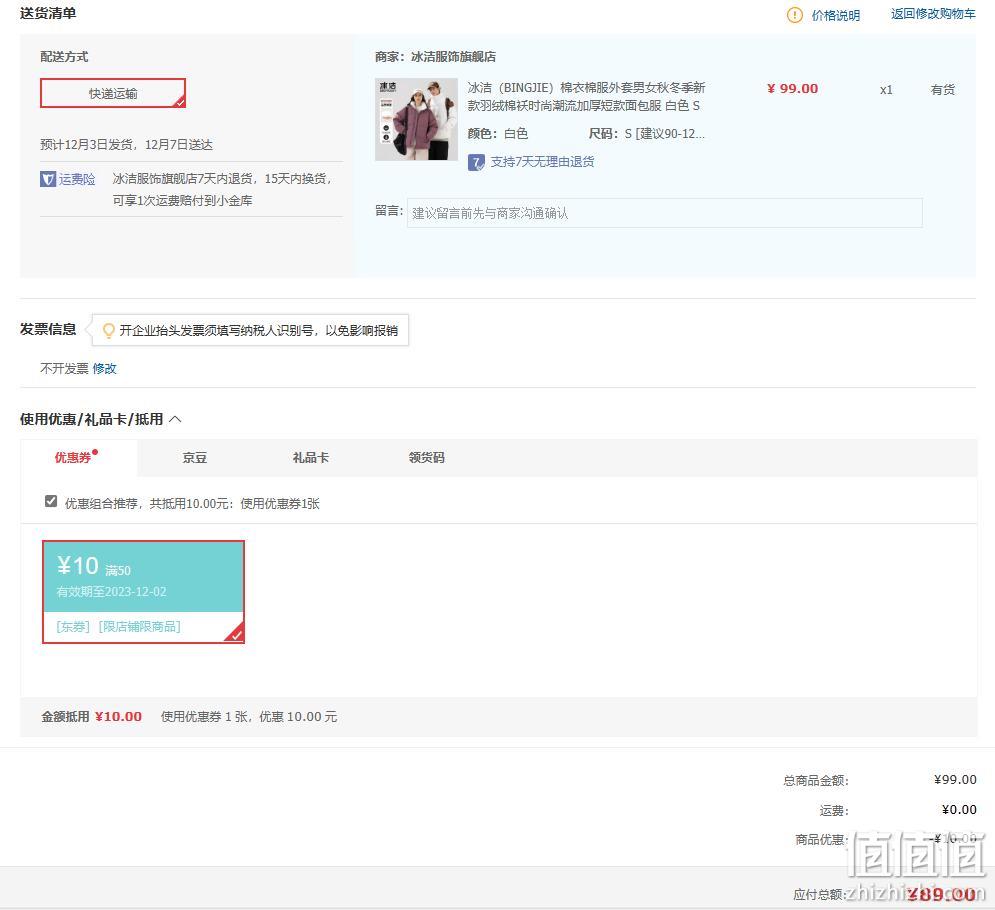Switch to the 优惠券 tab

pos(77,457)
